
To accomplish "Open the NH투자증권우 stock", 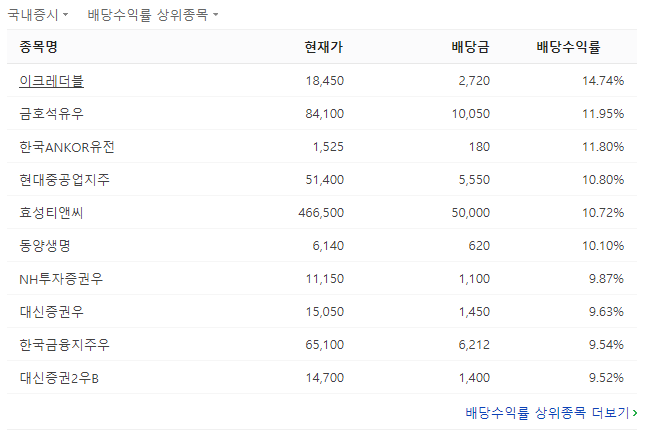I will (60, 279).
